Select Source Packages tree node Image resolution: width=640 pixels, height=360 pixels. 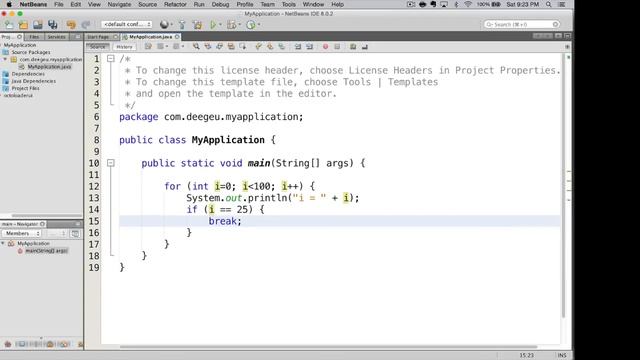tap(31, 52)
